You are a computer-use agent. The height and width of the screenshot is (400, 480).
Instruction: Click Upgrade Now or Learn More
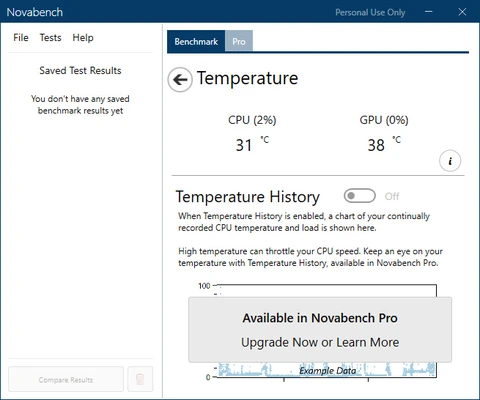[320, 342]
